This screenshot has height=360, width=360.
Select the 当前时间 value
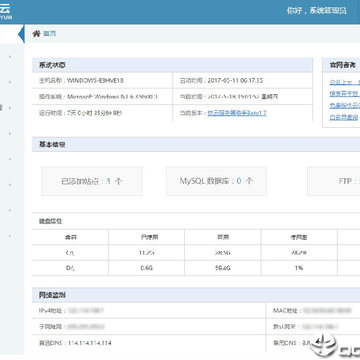click(x=243, y=97)
